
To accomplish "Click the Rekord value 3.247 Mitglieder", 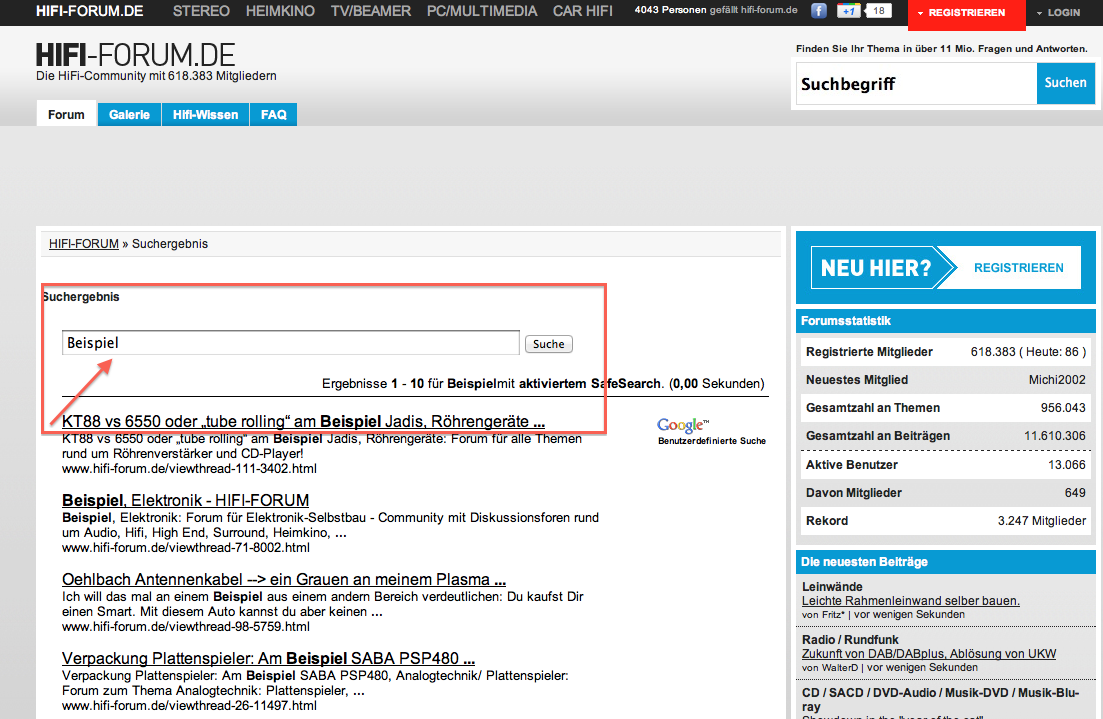I will click(x=1042, y=521).
